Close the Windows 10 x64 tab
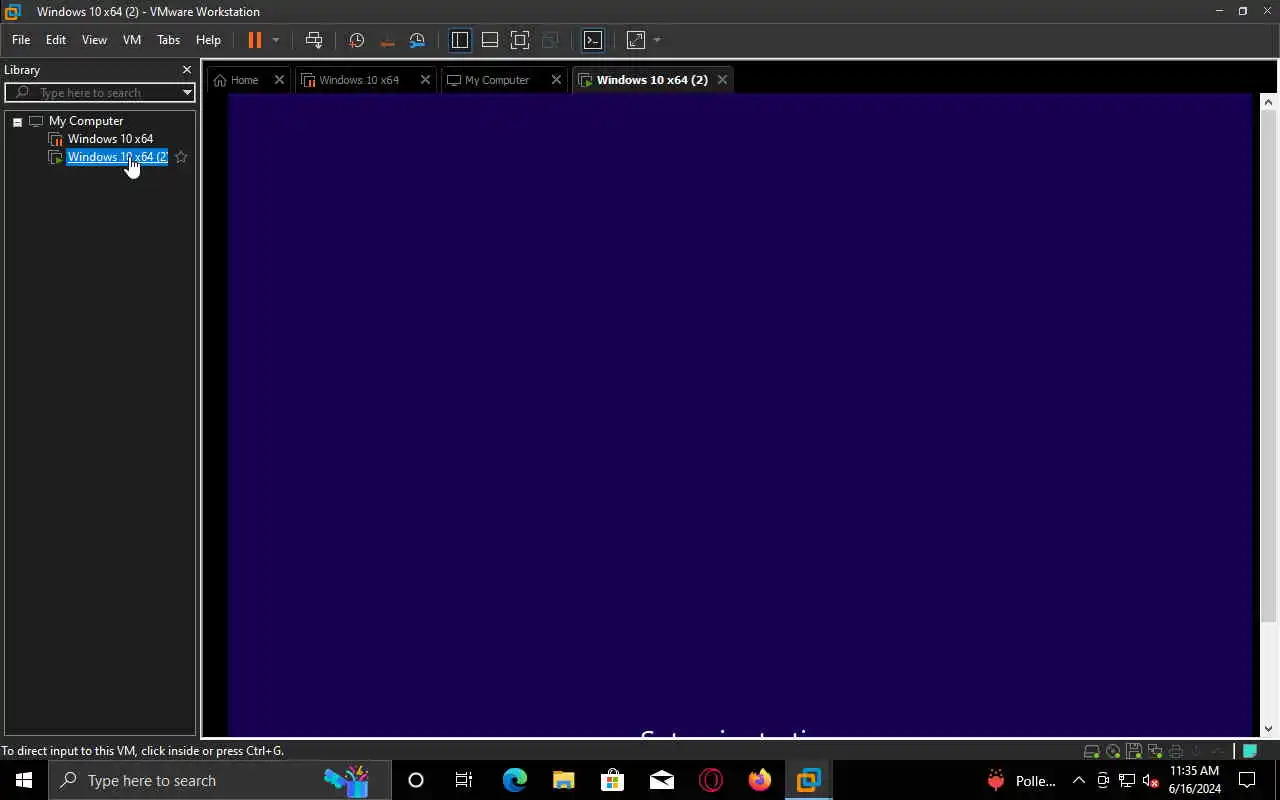 coord(425,80)
